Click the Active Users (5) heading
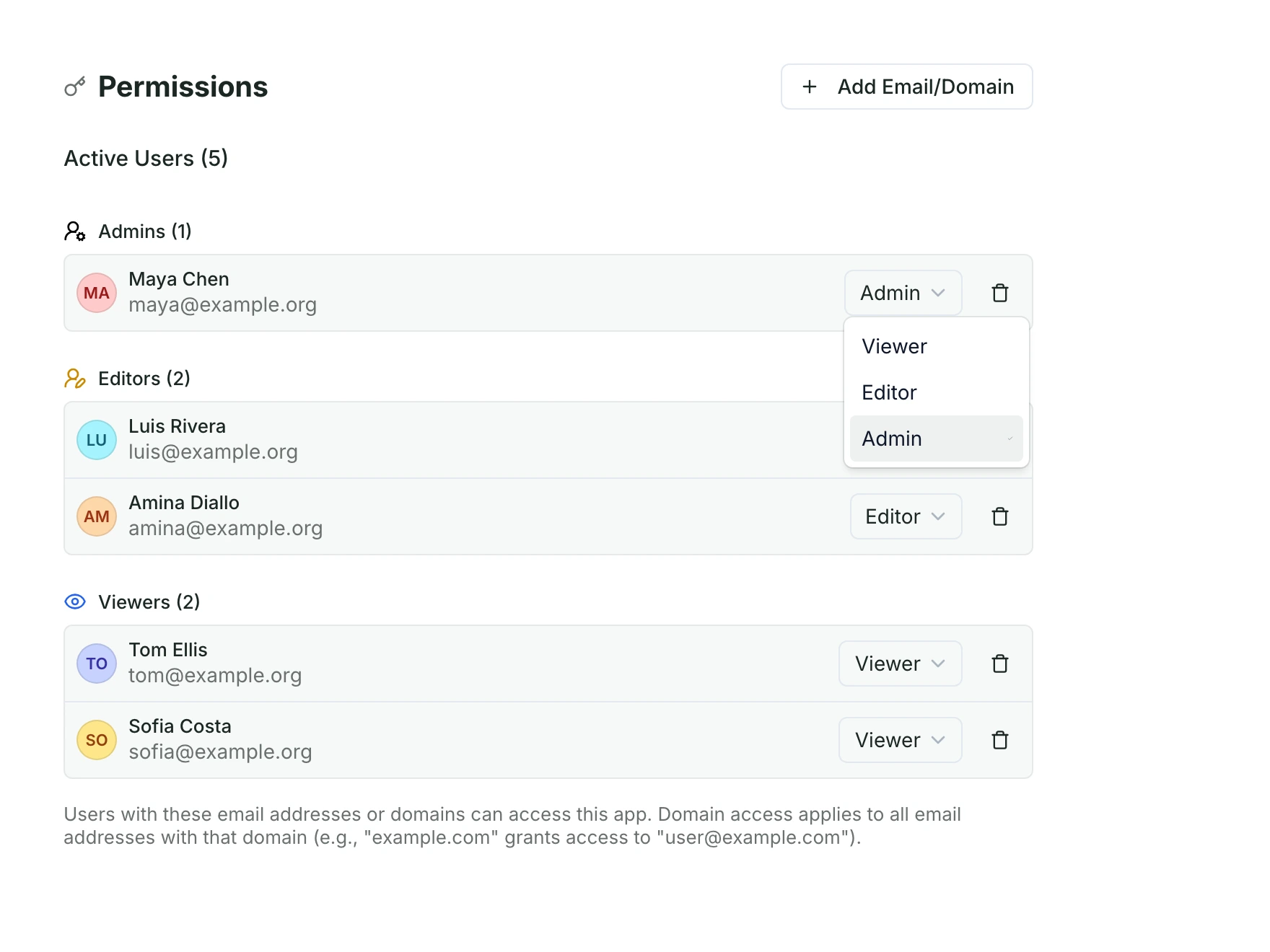This screenshot has width=1270, height=952. (146, 158)
